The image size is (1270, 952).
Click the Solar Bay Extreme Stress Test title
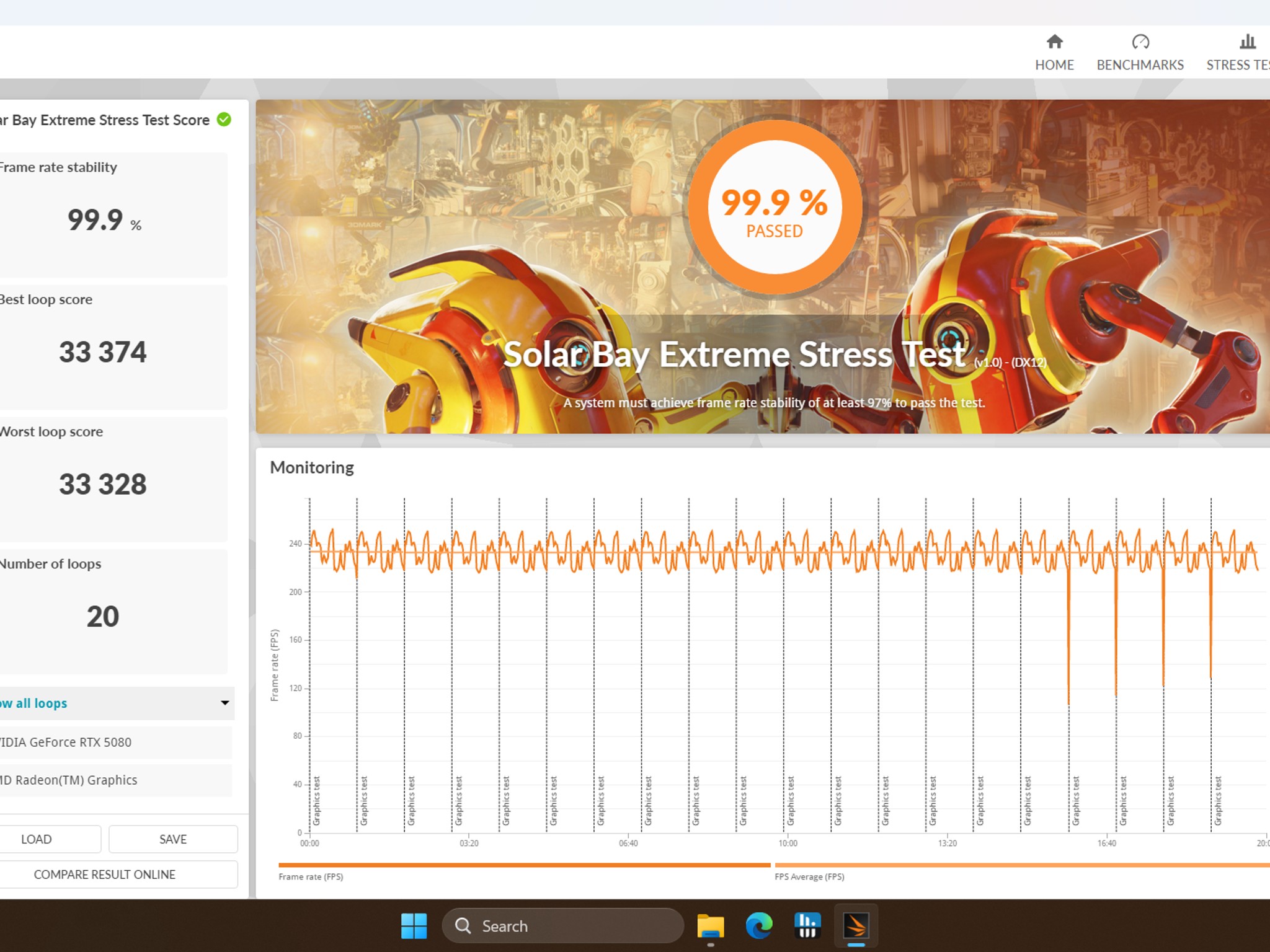[734, 355]
